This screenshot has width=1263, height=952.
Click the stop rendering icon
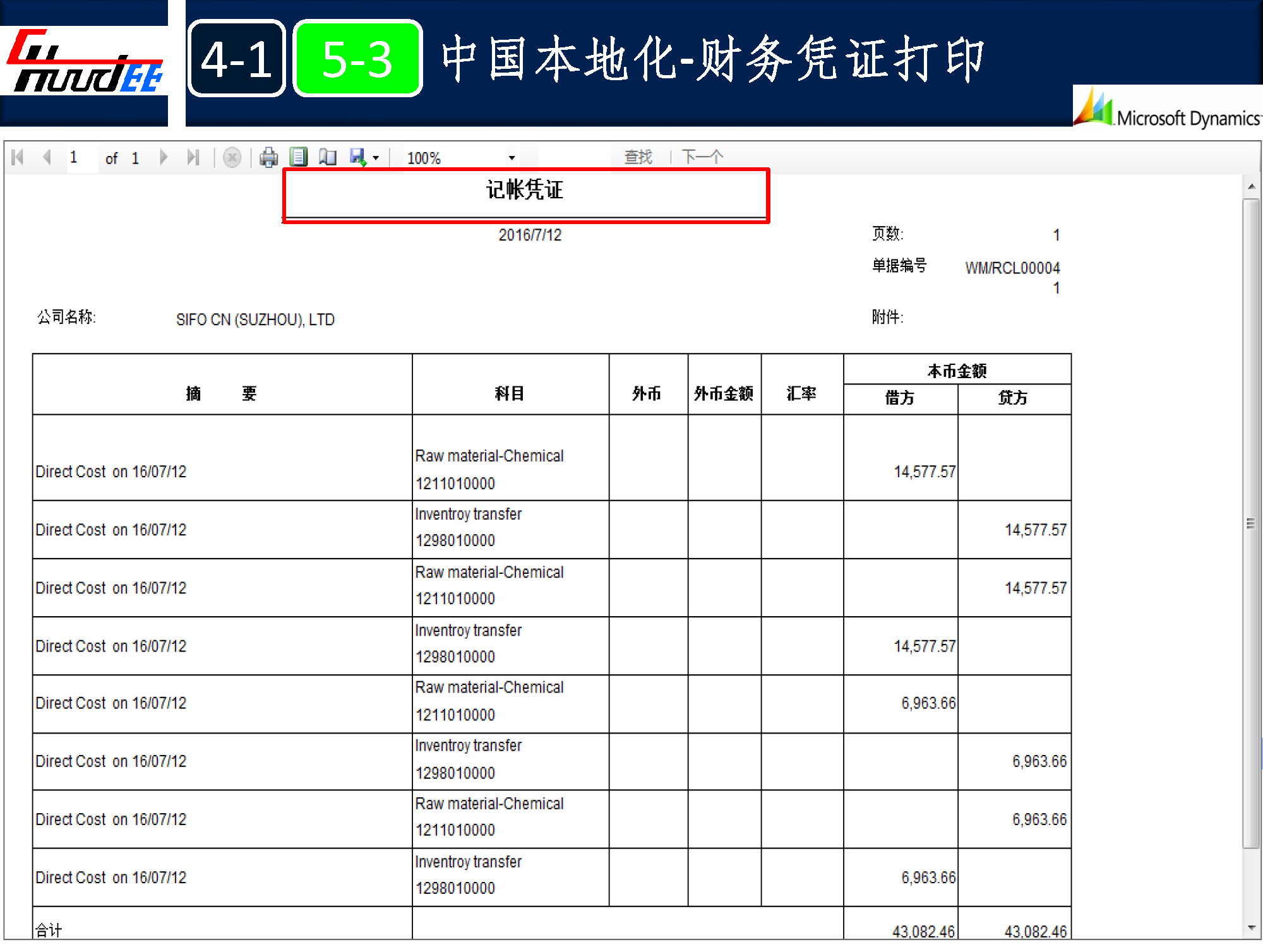coord(232,157)
